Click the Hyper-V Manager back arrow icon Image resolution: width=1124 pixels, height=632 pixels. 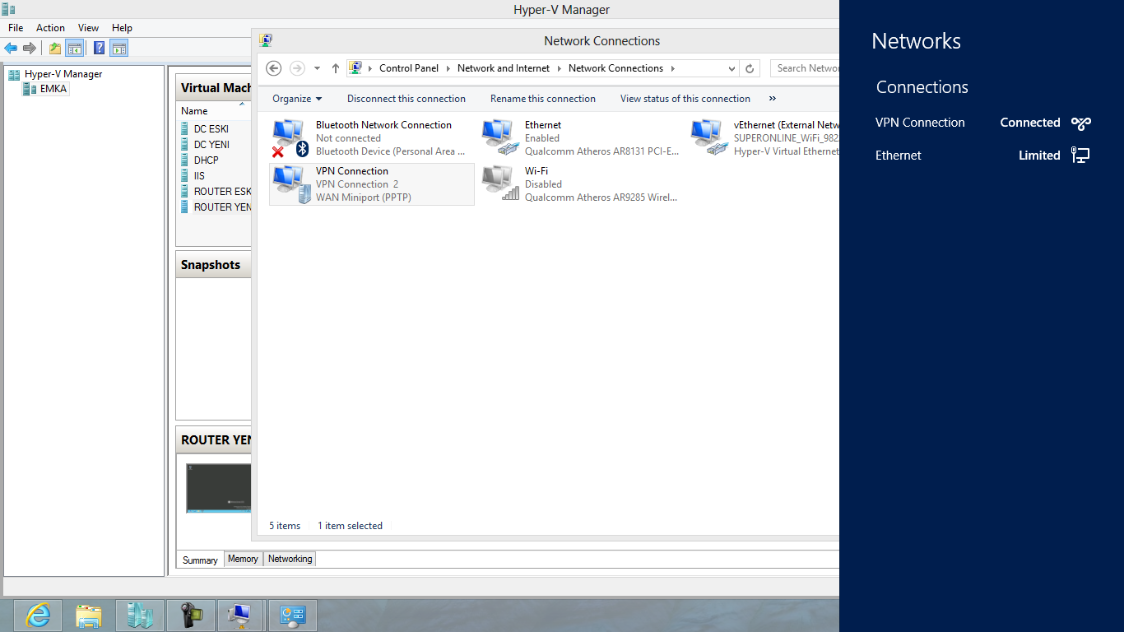coord(11,48)
